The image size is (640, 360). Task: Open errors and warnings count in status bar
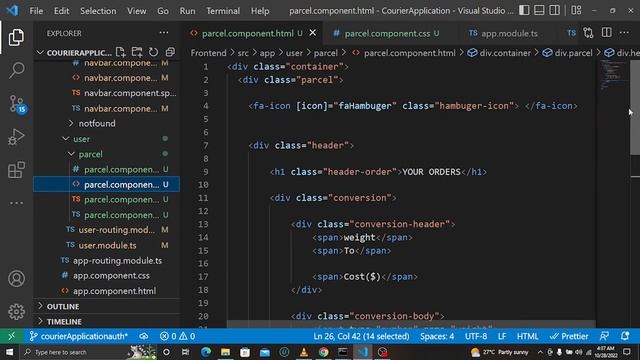(178, 336)
